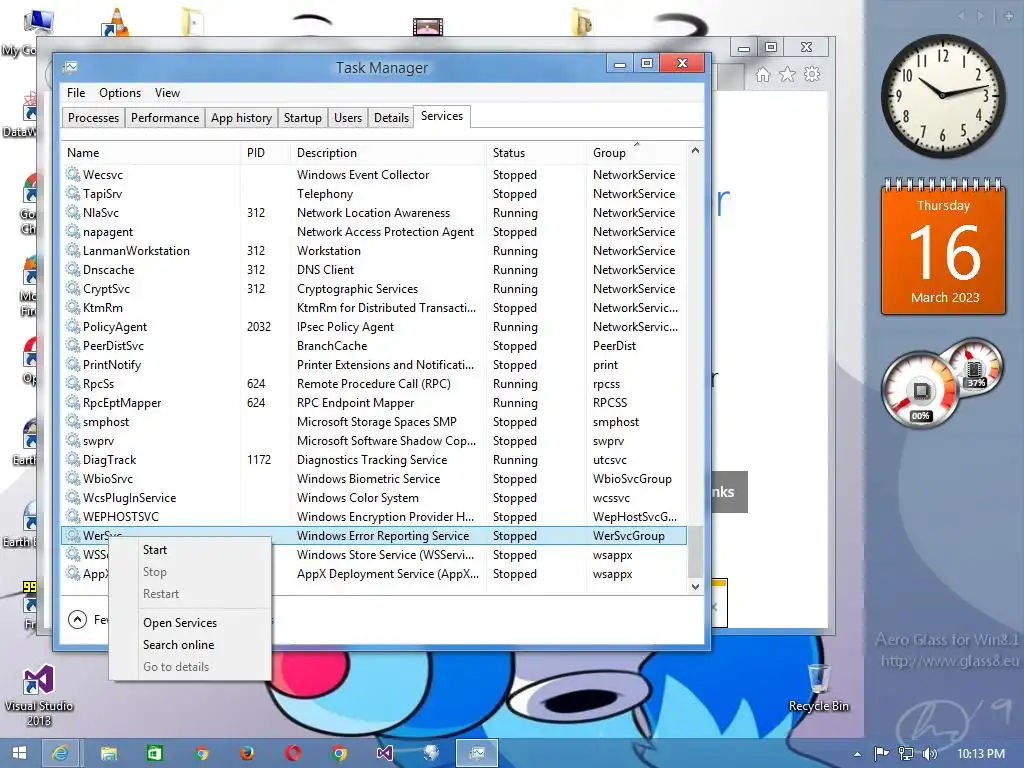The height and width of the screenshot is (768, 1024).
Task: Select the DNS Client description
Action: tap(325, 269)
